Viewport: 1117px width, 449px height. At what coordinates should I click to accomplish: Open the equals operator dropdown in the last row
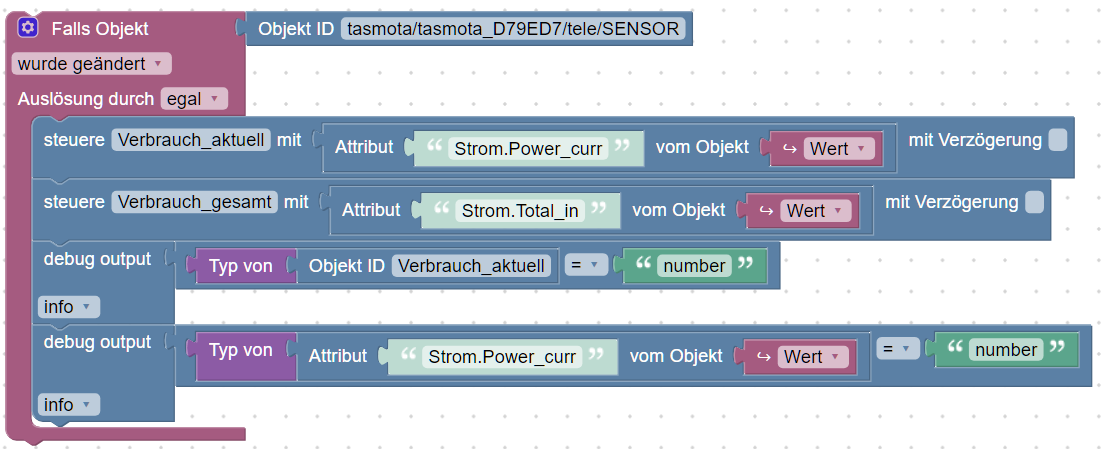pyautogui.click(x=897, y=350)
